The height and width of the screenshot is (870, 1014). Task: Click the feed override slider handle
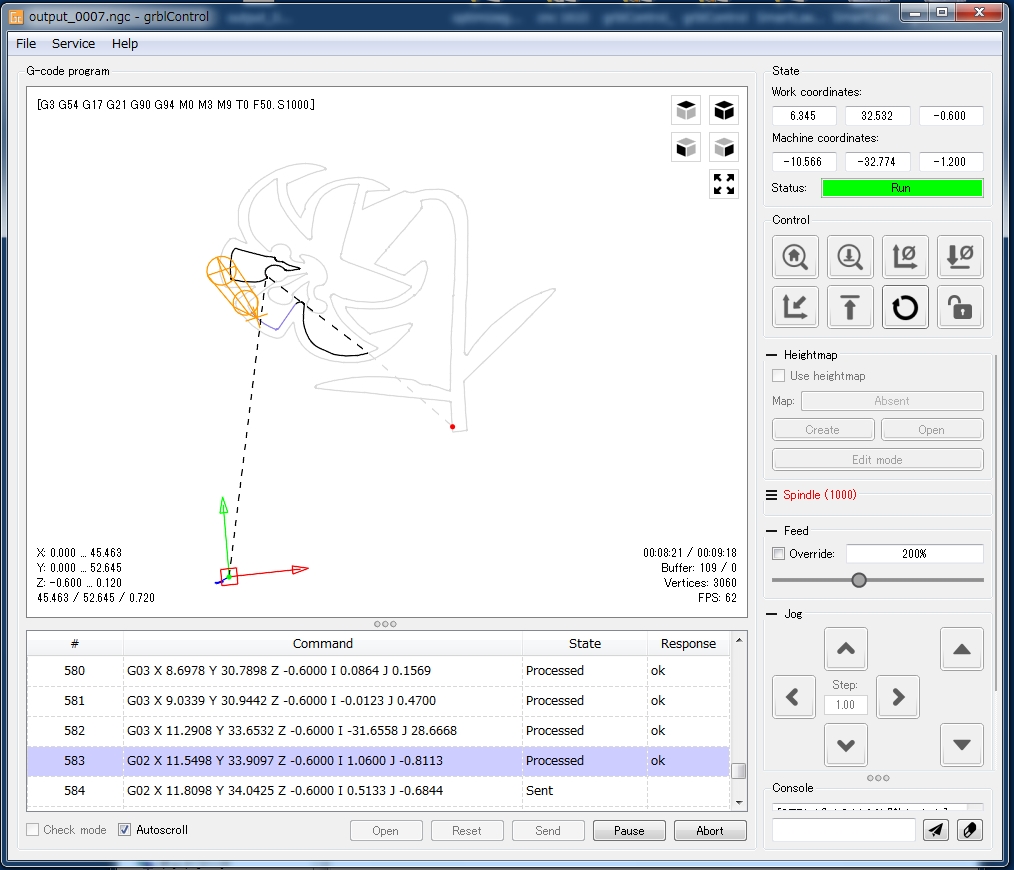859,580
